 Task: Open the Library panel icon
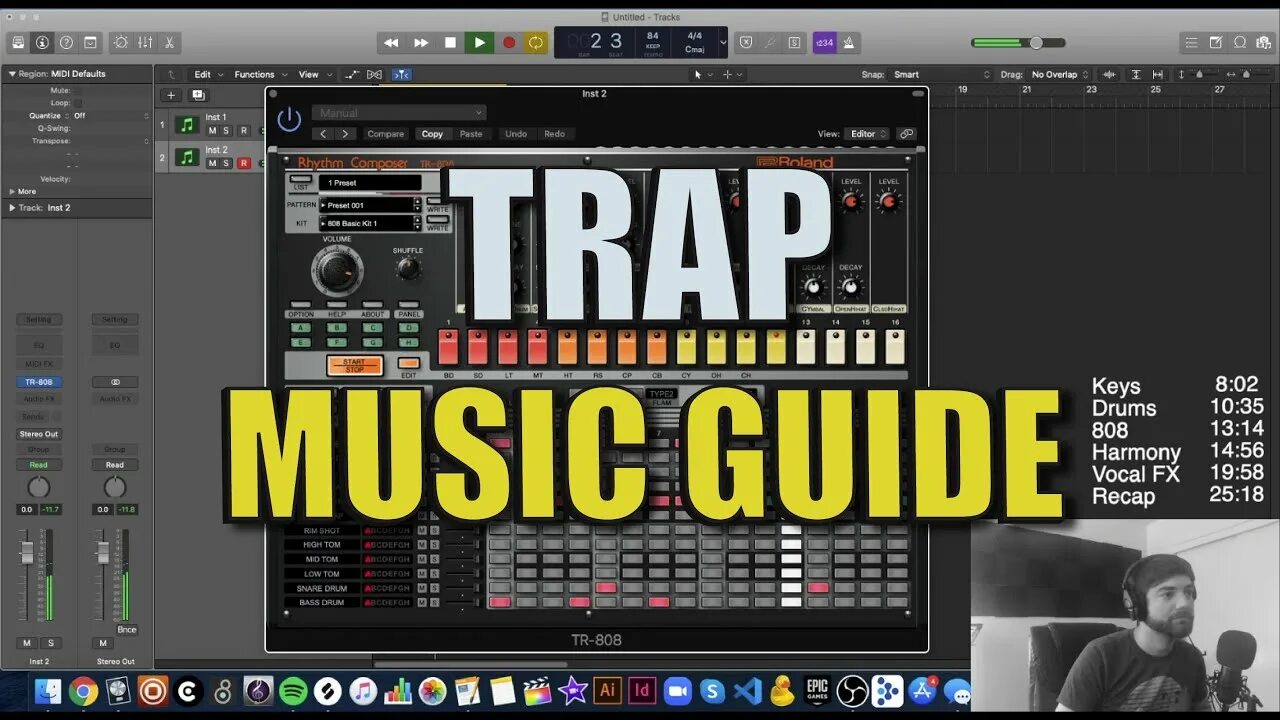tap(18, 42)
